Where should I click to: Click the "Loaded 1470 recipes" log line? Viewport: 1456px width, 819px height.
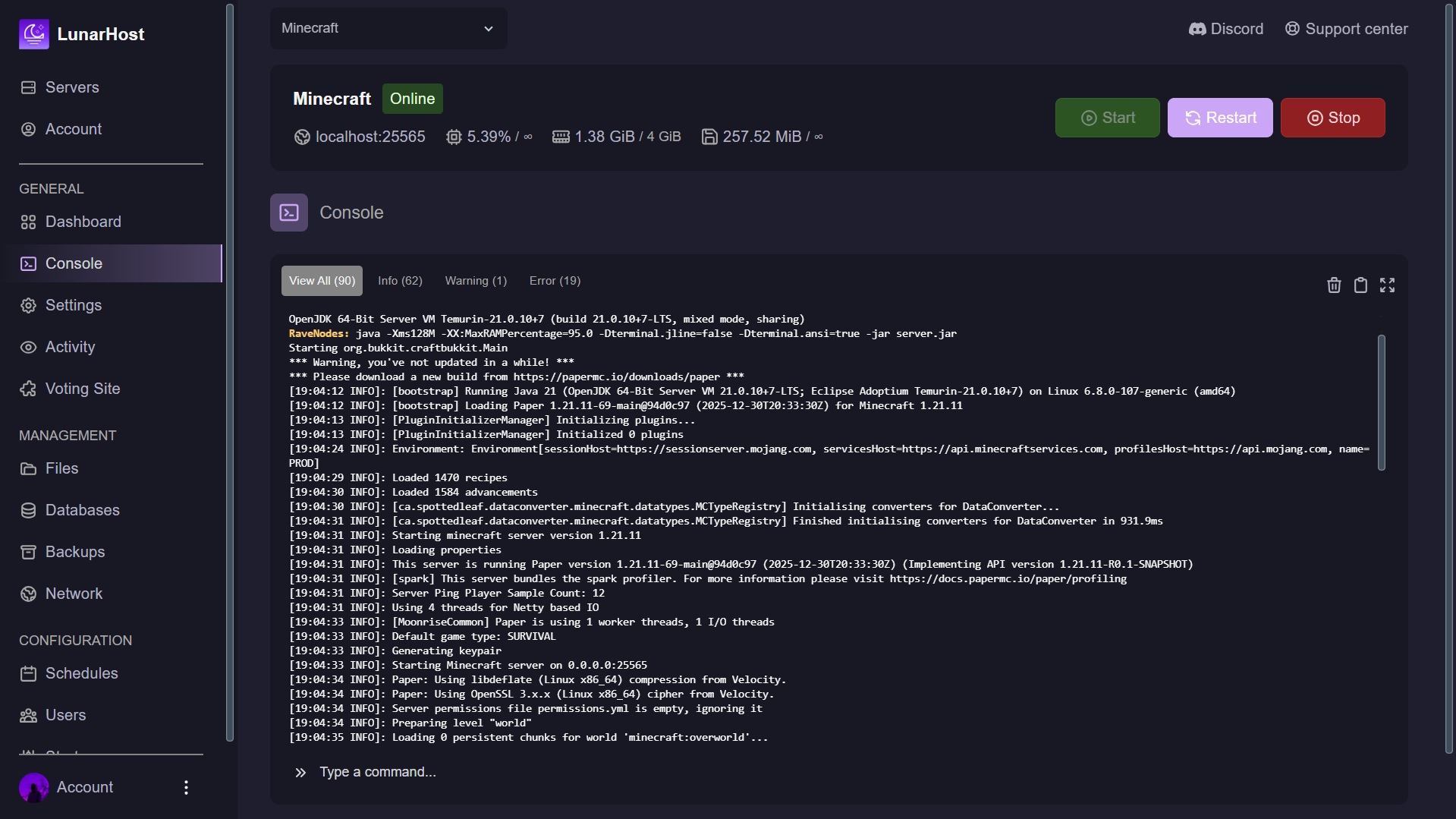pos(398,477)
